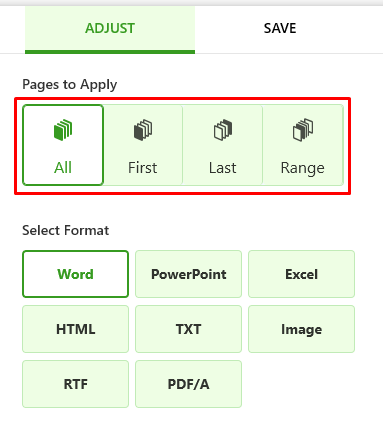The height and width of the screenshot is (425, 383).
Task: Click the green stacked-pages All icon
Action: (x=63, y=130)
